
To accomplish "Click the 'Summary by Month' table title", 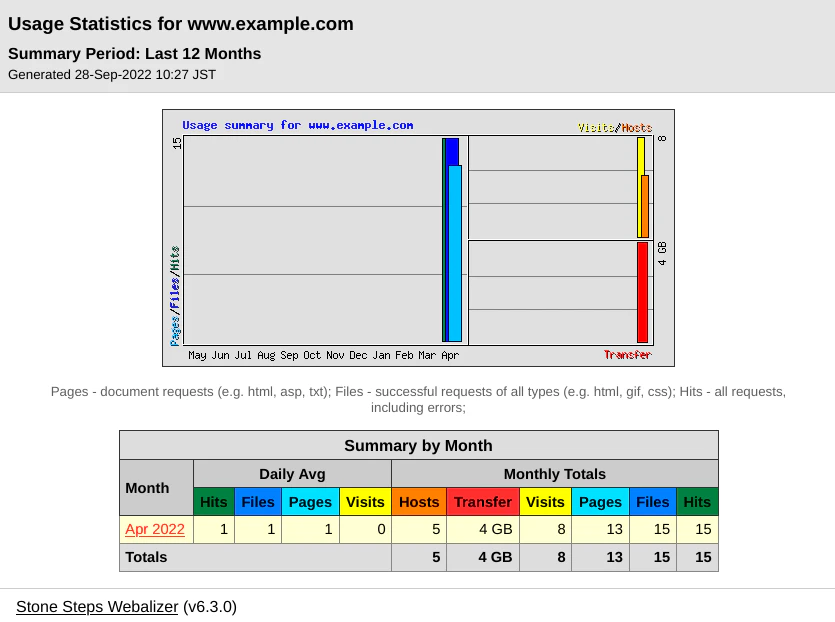I will [419, 445].
